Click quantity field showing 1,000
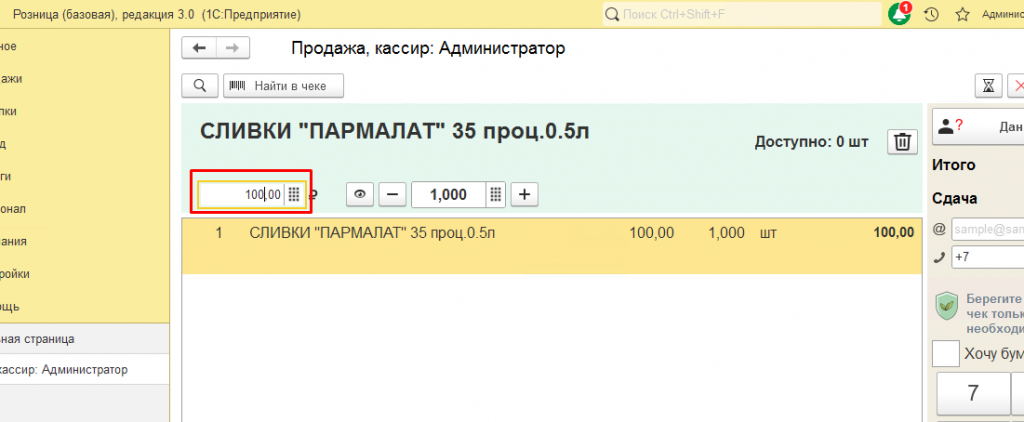The height and width of the screenshot is (422, 1024). tap(449, 194)
